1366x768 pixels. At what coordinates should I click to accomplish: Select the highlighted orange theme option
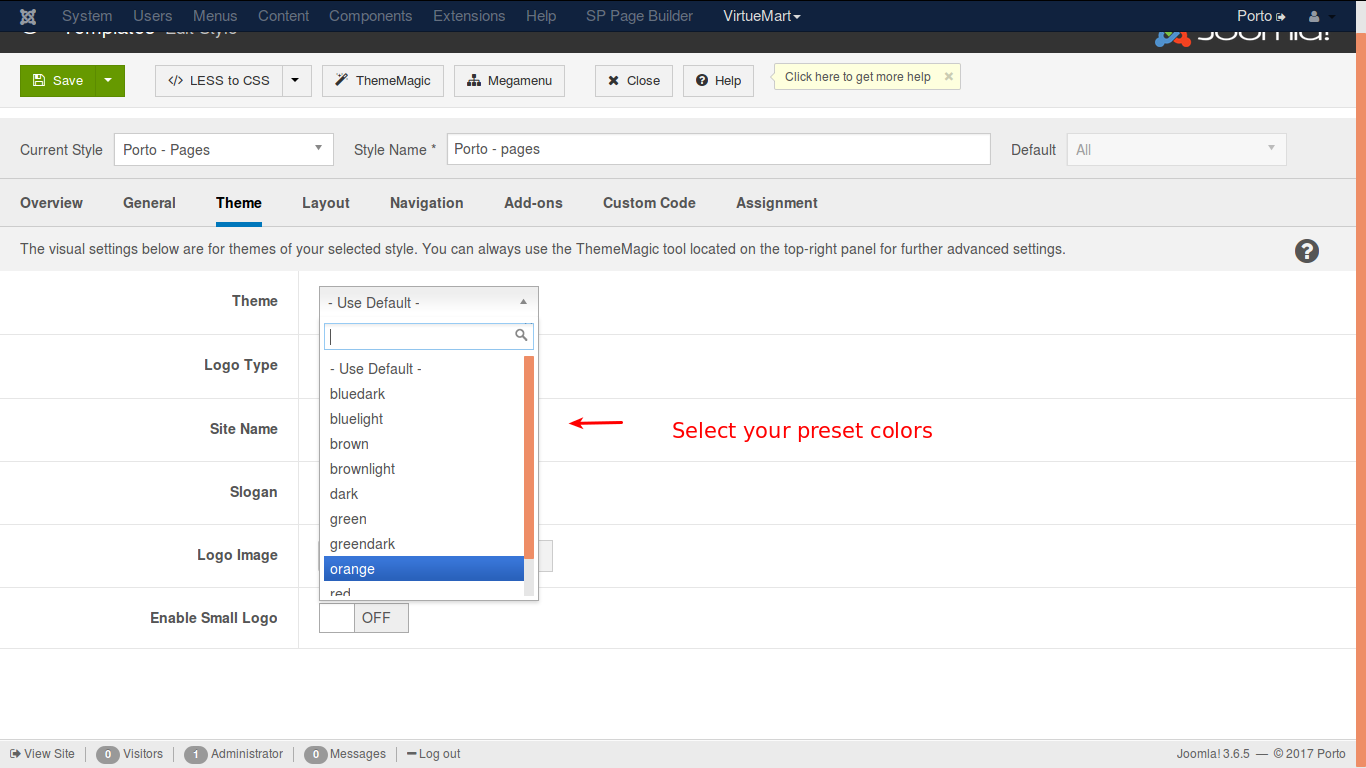[x=424, y=569]
